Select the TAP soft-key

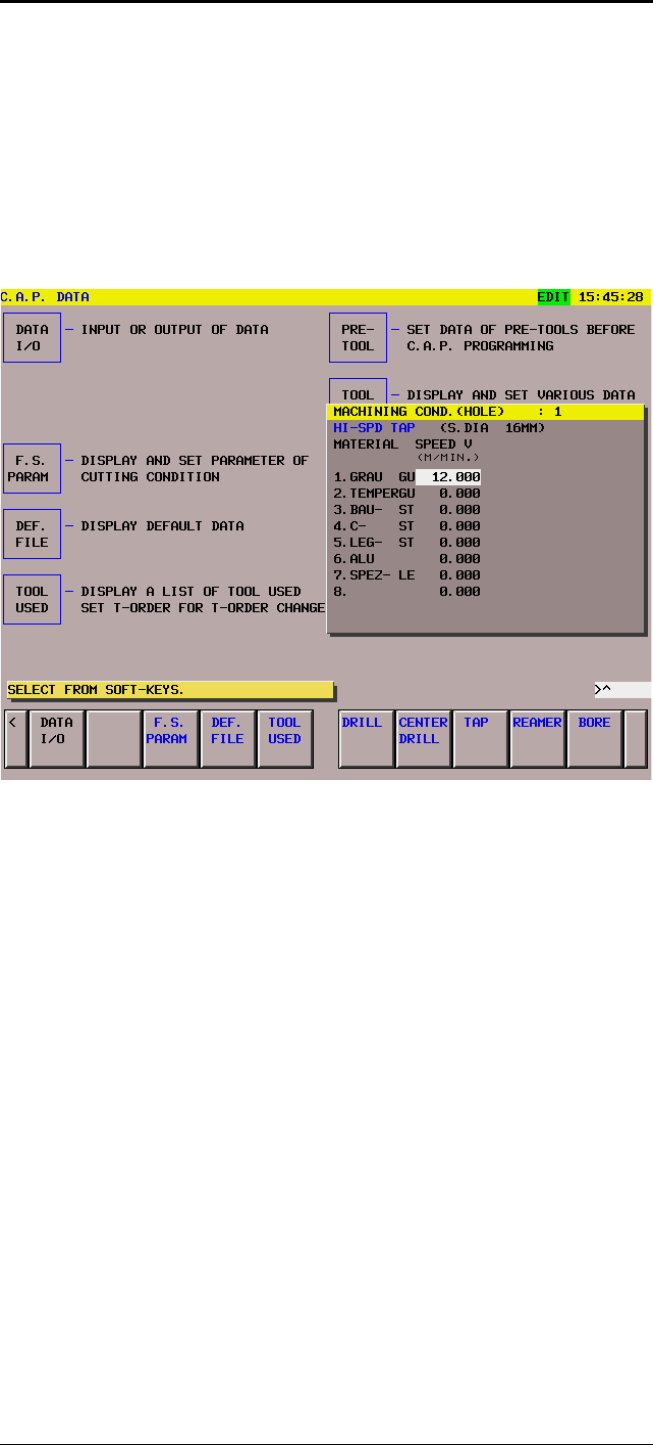pyautogui.click(x=480, y=738)
